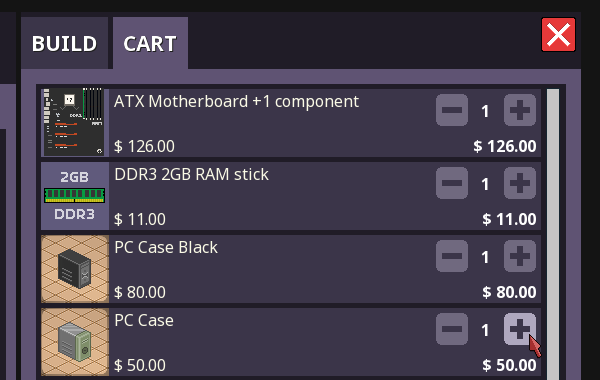
Task: Click the black PC case picture
Action: pos(75,269)
